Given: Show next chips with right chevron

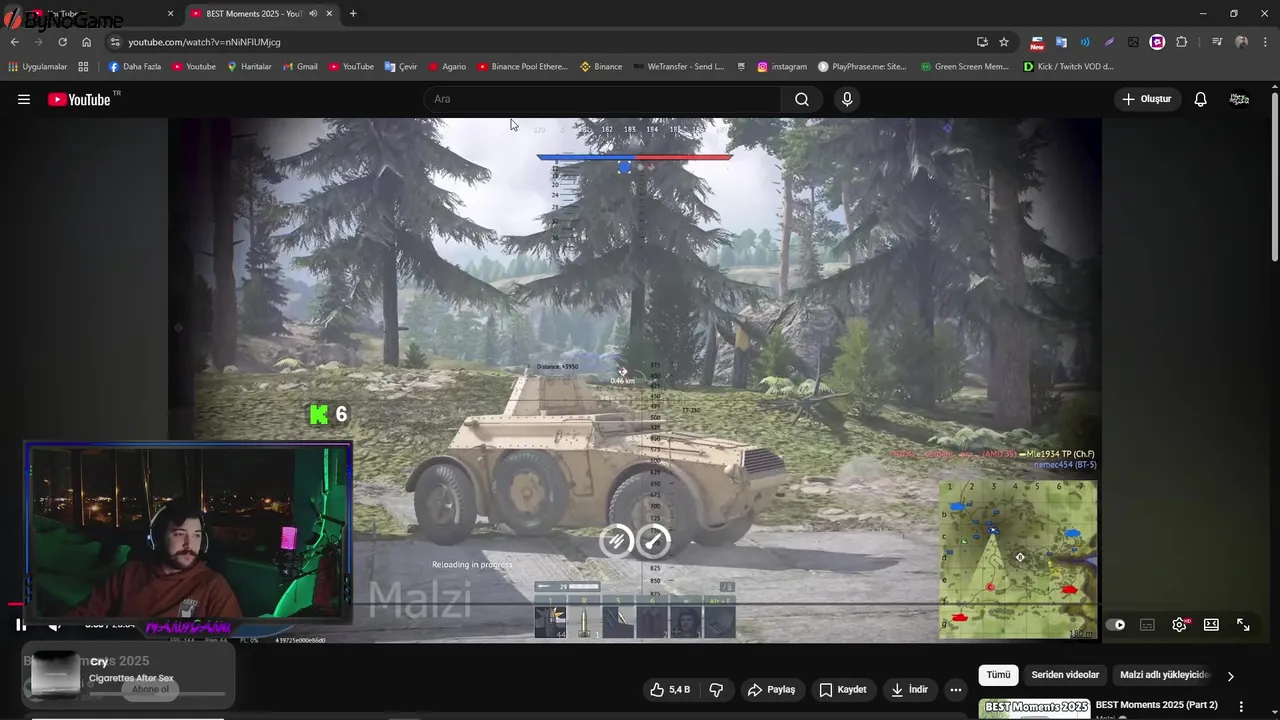Looking at the screenshot, I should pos(1230,676).
